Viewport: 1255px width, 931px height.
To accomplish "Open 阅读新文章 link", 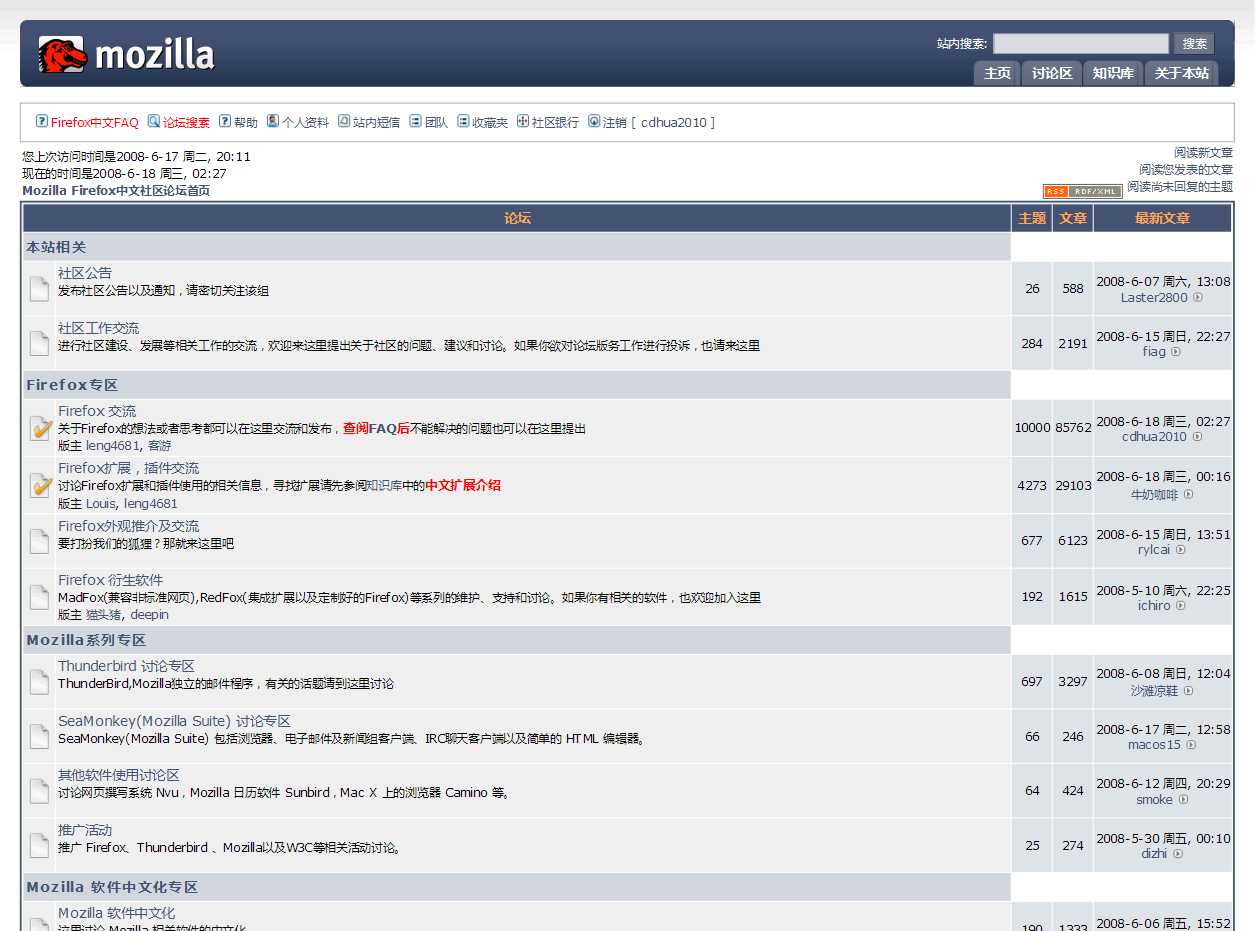I will [x=1203, y=152].
